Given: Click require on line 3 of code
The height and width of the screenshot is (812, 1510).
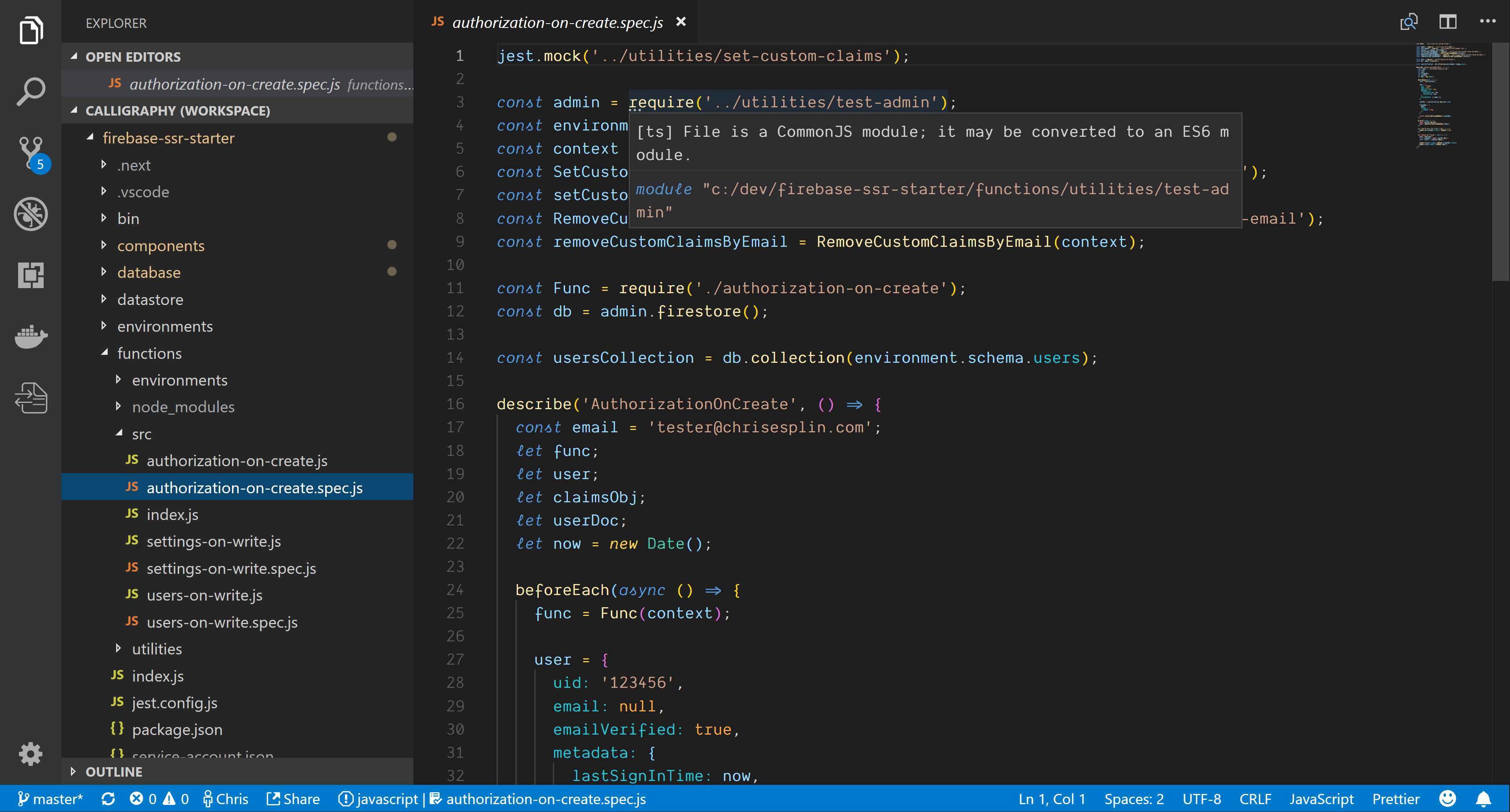Looking at the screenshot, I should tap(661, 103).
